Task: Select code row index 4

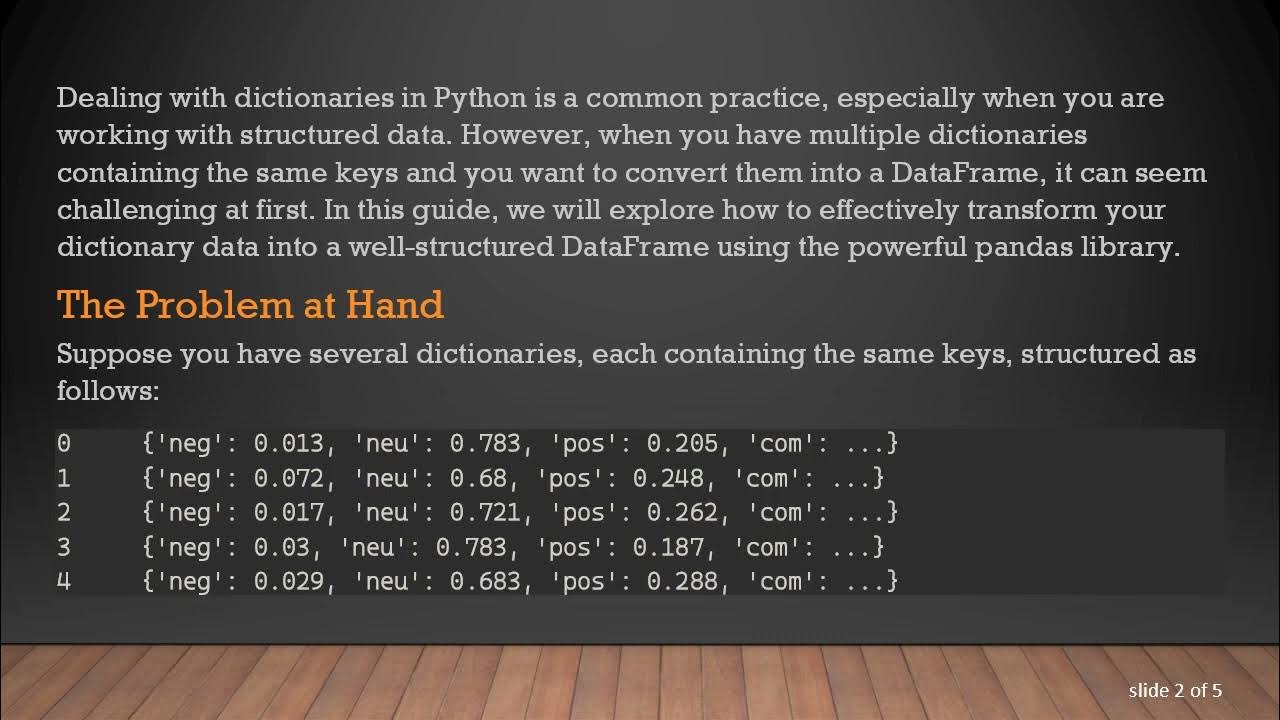Action: tap(64, 581)
